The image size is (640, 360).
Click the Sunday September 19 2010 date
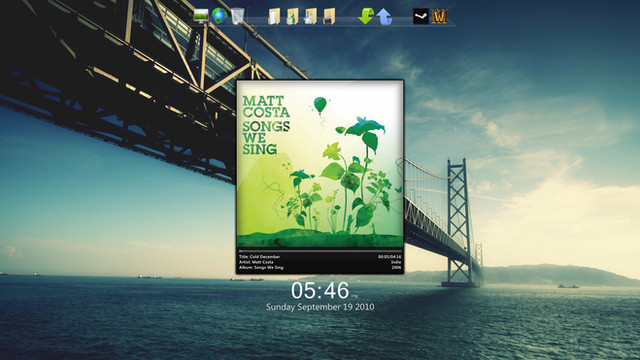(x=320, y=307)
